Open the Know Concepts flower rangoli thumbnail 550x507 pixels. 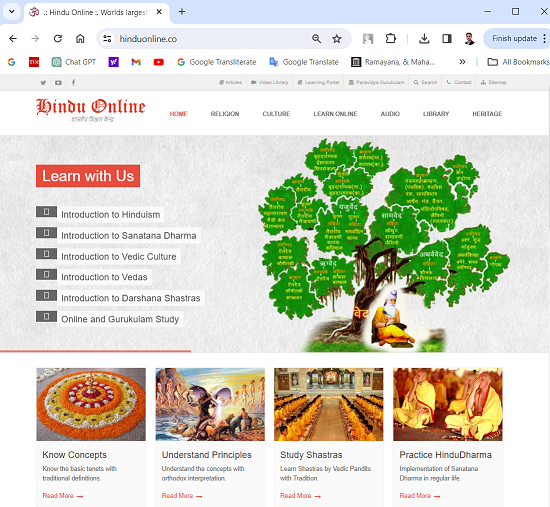91,404
